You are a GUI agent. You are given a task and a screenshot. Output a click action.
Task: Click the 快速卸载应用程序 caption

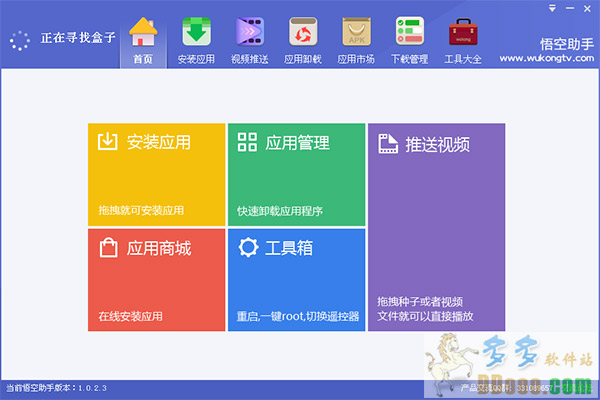coord(280,211)
